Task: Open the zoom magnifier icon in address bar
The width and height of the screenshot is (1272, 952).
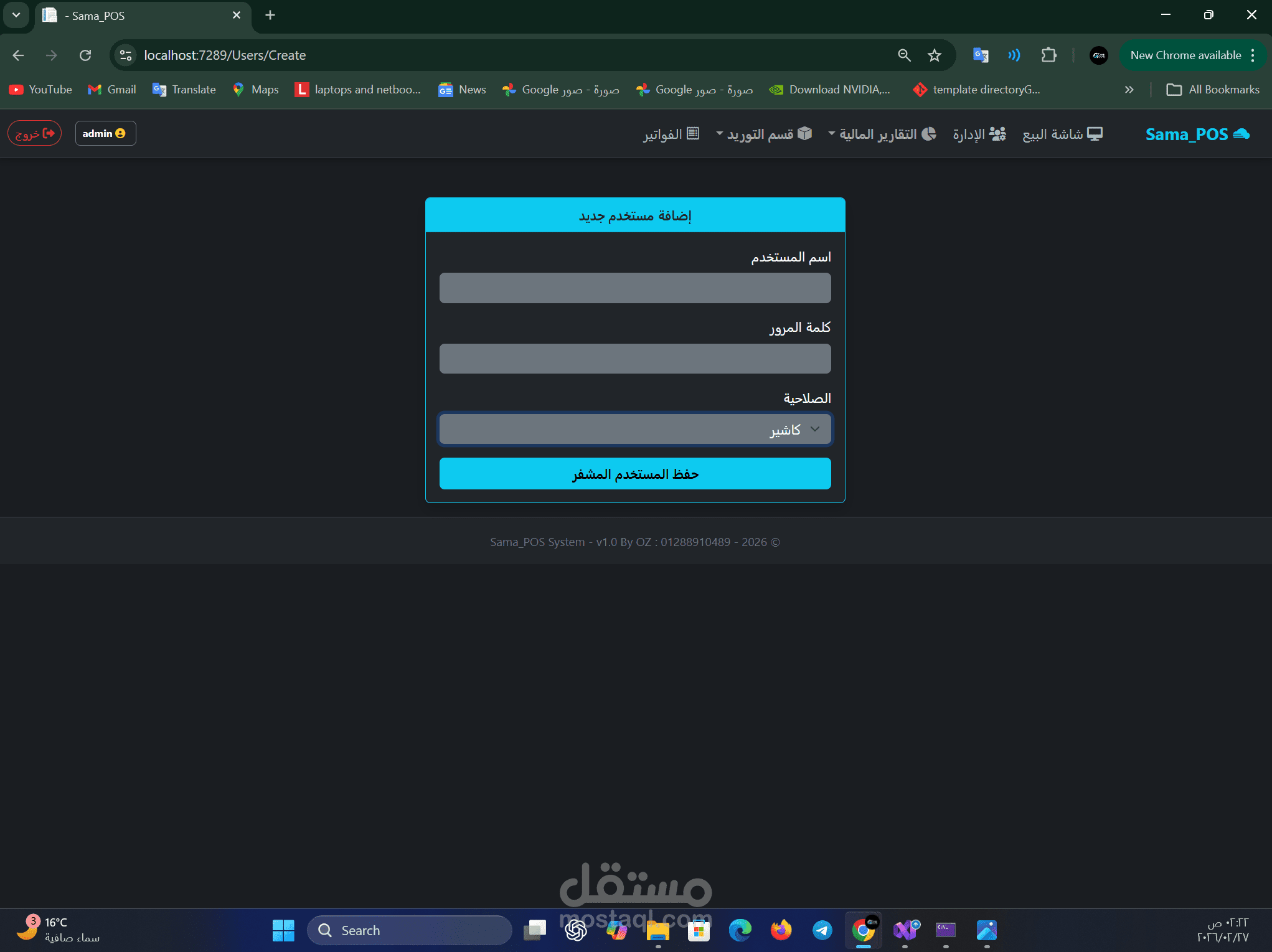Action: 904,55
